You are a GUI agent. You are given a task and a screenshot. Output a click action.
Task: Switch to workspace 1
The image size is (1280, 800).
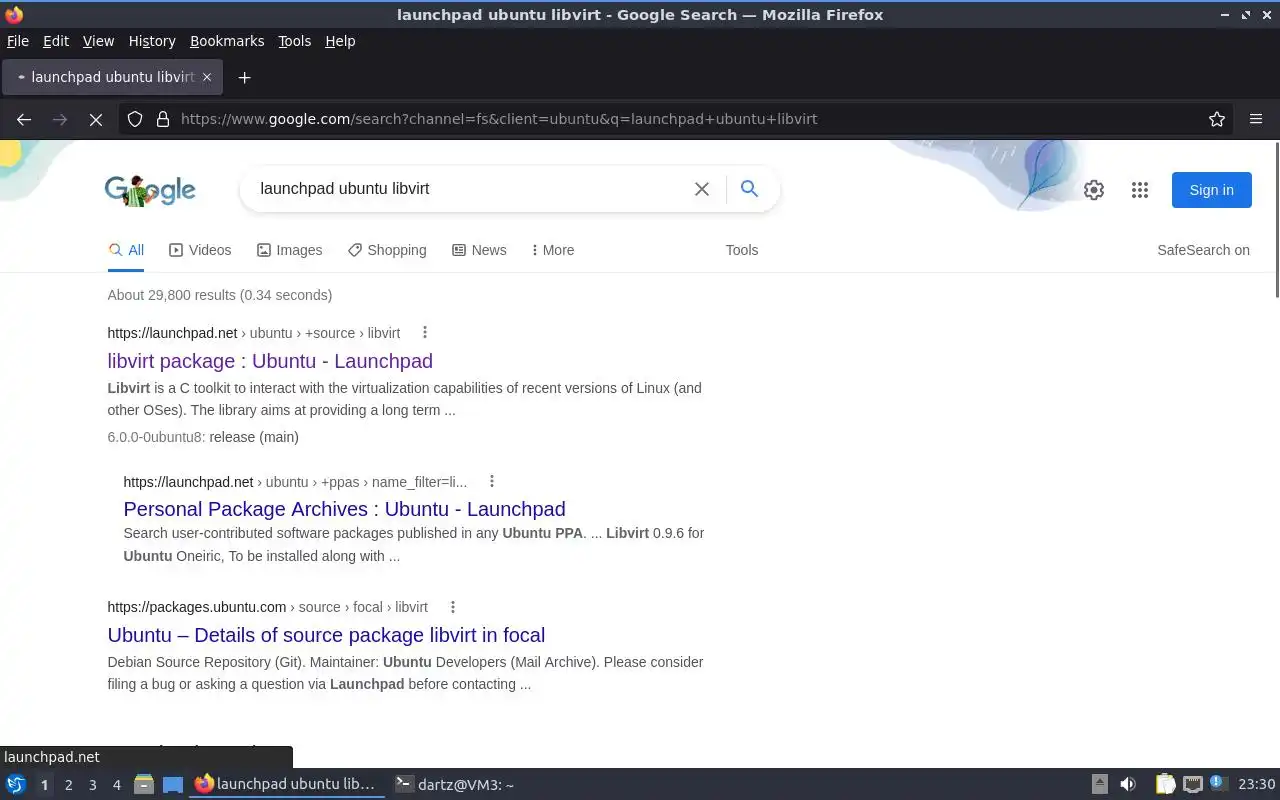(44, 785)
